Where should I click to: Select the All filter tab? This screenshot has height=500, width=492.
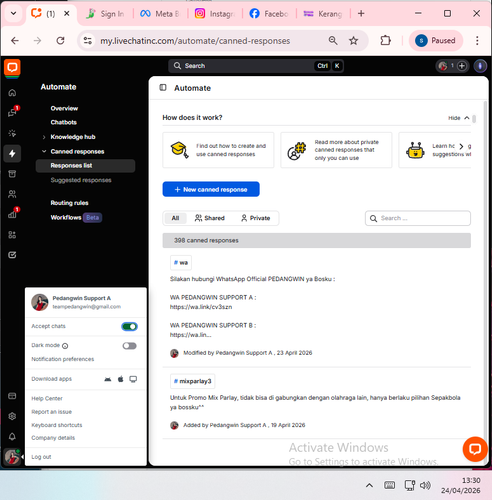[175, 218]
